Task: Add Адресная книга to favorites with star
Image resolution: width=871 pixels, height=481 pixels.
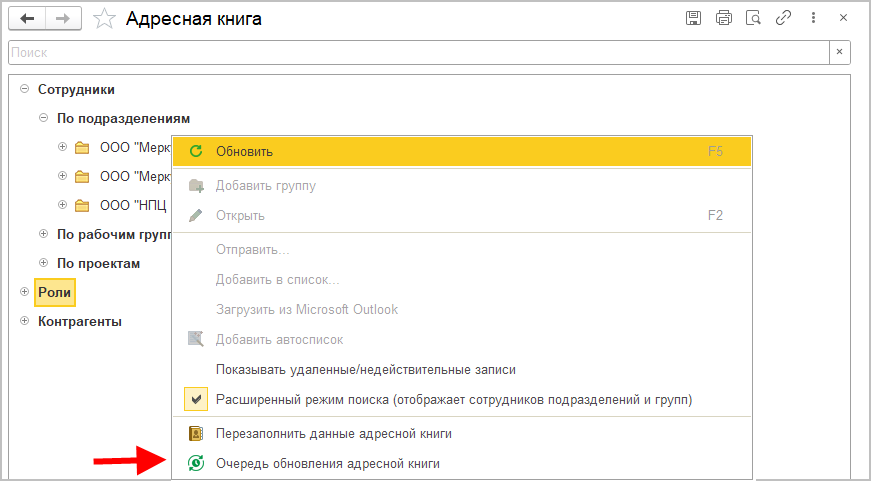Action: (x=103, y=19)
